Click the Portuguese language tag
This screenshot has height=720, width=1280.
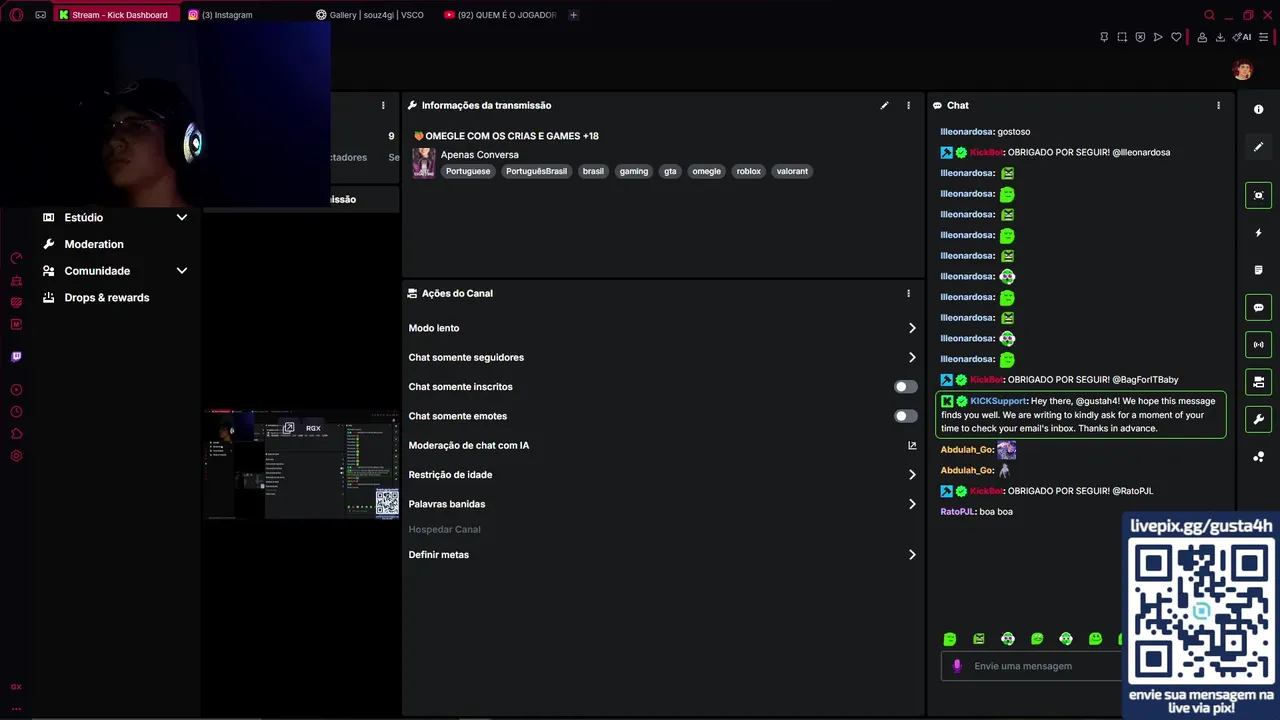[468, 171]
